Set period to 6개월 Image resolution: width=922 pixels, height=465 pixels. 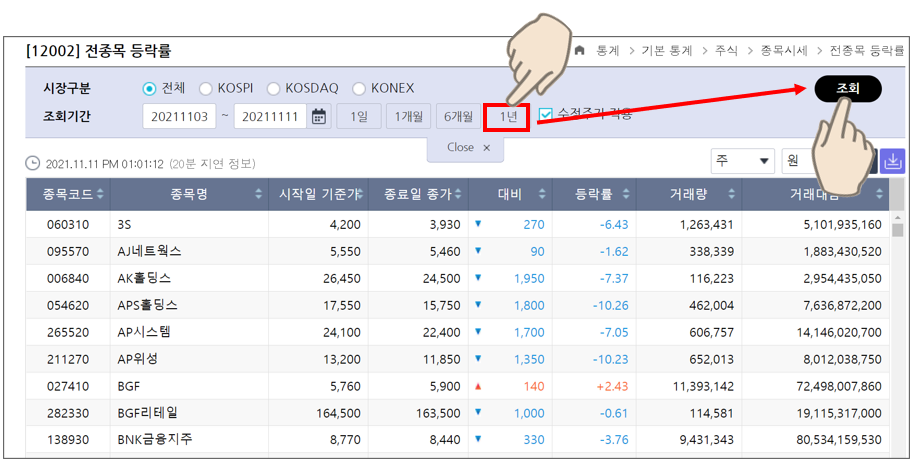458,116
